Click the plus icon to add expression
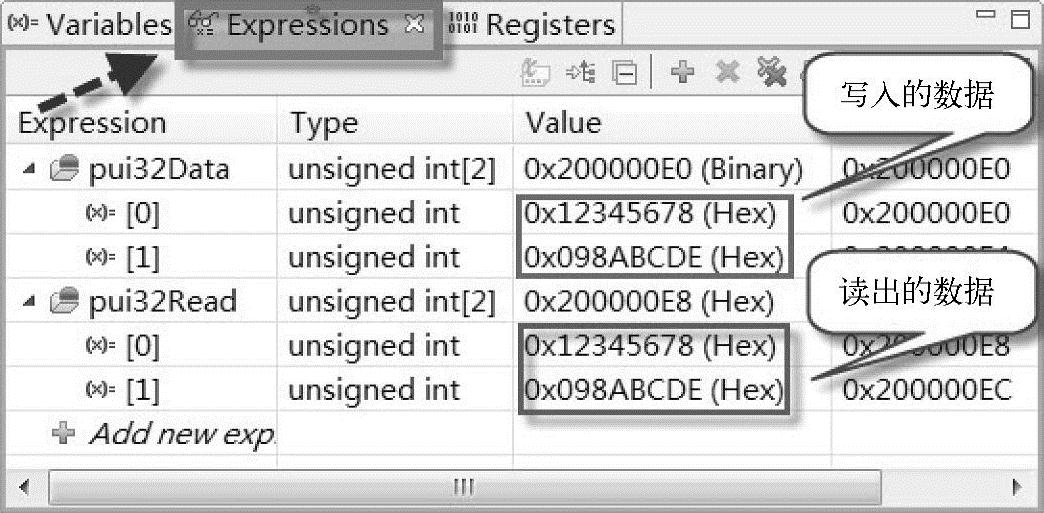Screen dimensions: 1044x513 pyautogui.click(x=683, y=73)
